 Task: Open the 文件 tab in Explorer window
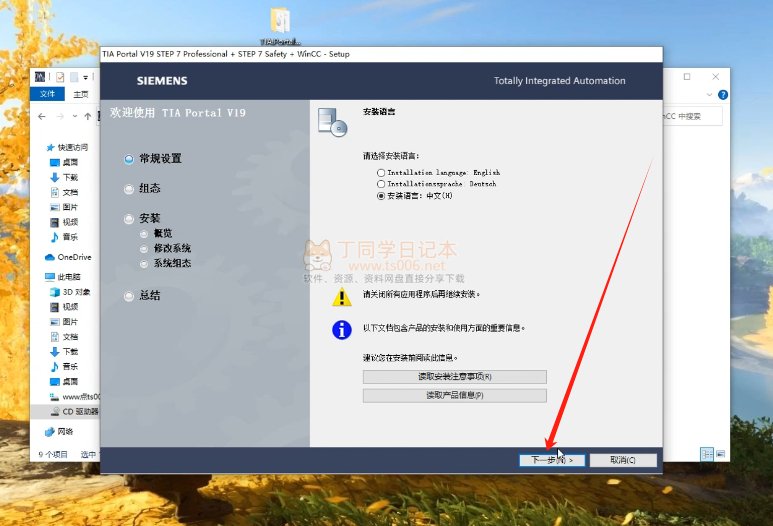[47, 94]
